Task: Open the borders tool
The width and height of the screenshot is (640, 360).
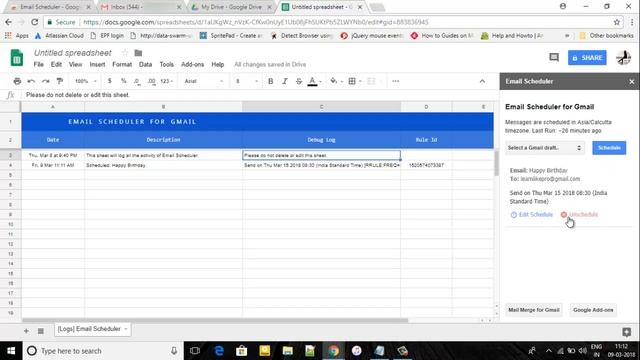Action: click(x=352, y=81)
